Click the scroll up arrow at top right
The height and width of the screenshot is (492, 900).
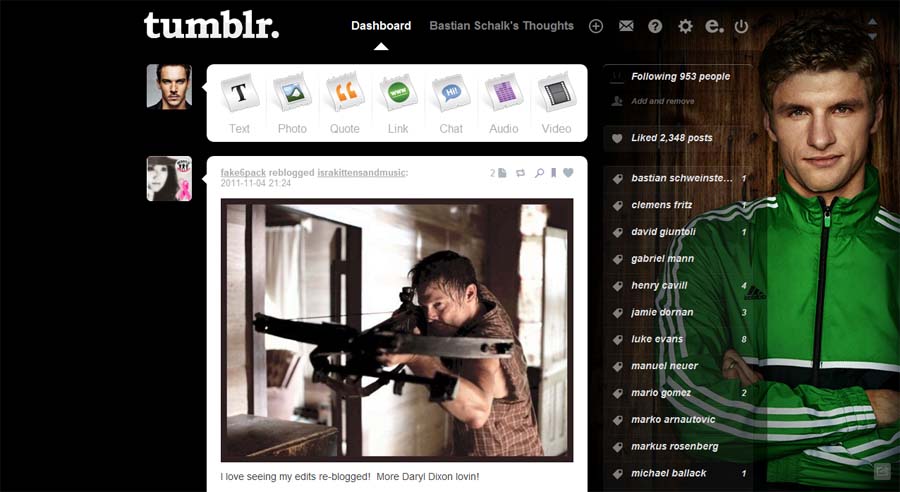(872, 22)
